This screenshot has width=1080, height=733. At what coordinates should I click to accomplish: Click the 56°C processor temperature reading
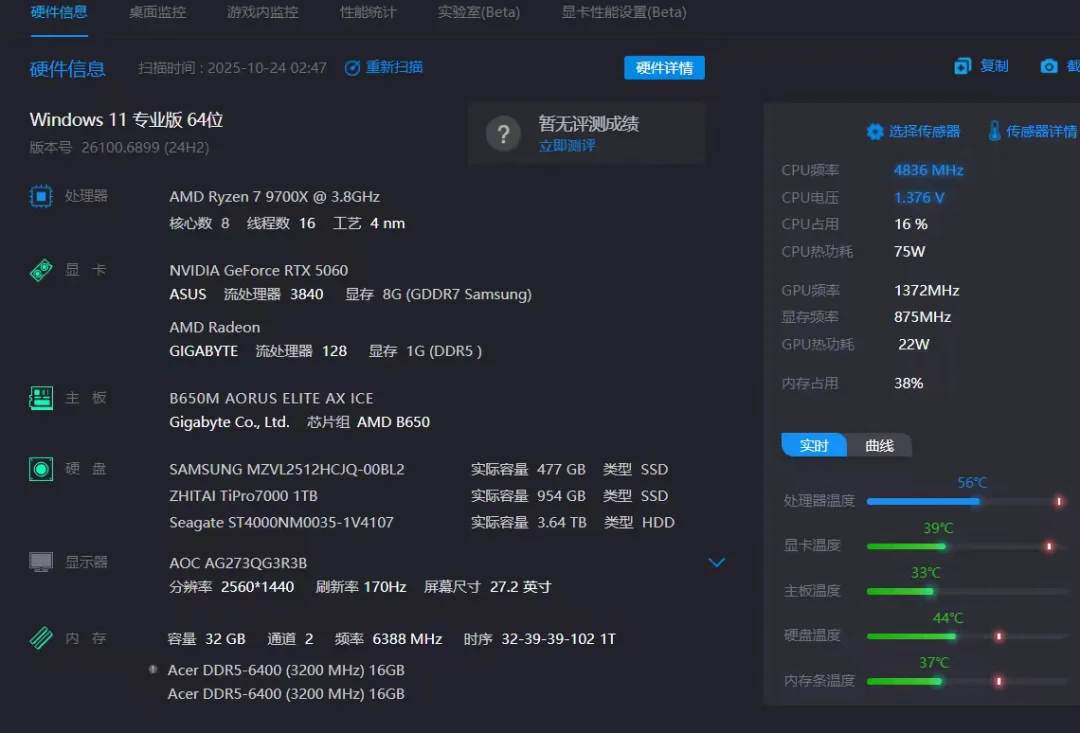click(972, 483)
